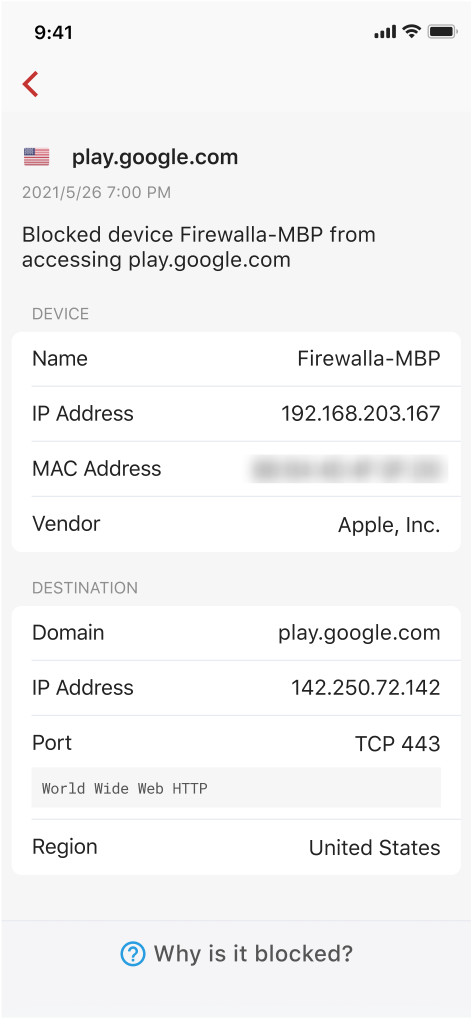Select the Vendor row Apple, Inc.
This screenshot has width=472, height=1025.
point(236,524)
